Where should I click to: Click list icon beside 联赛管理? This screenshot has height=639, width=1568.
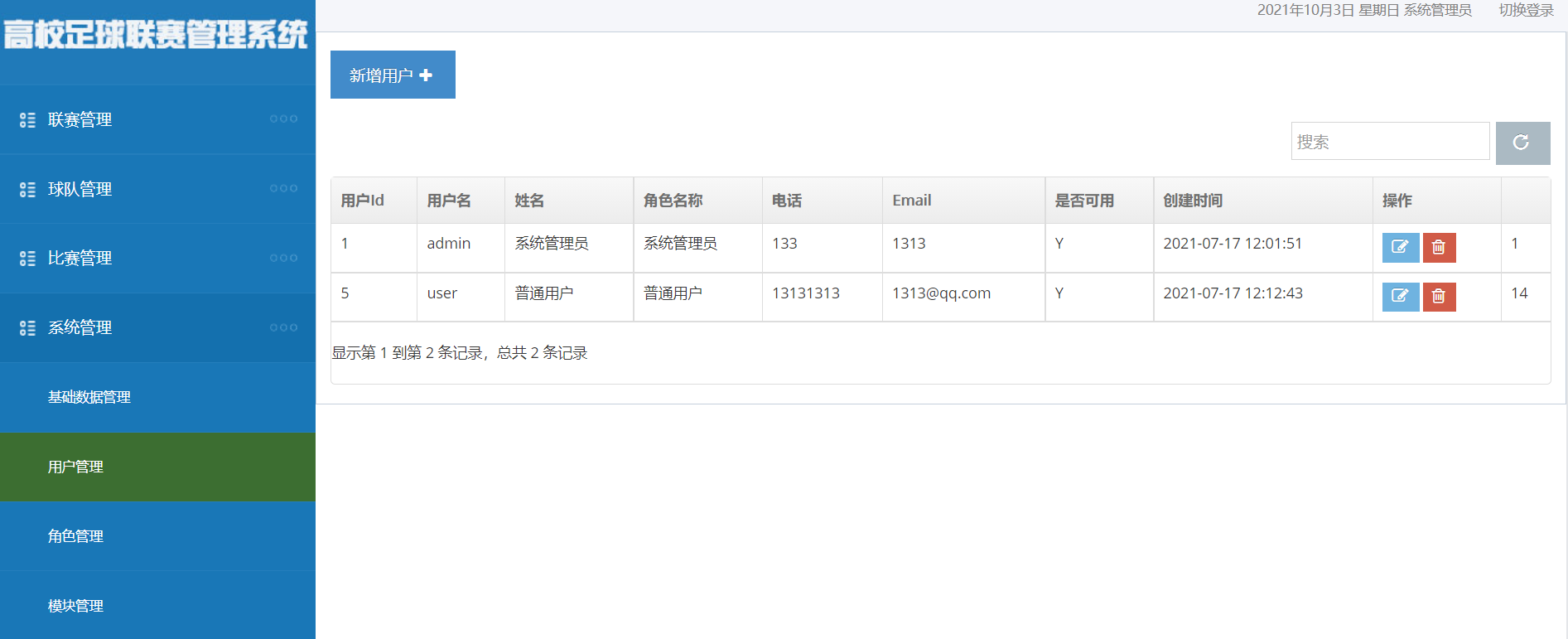27,120
